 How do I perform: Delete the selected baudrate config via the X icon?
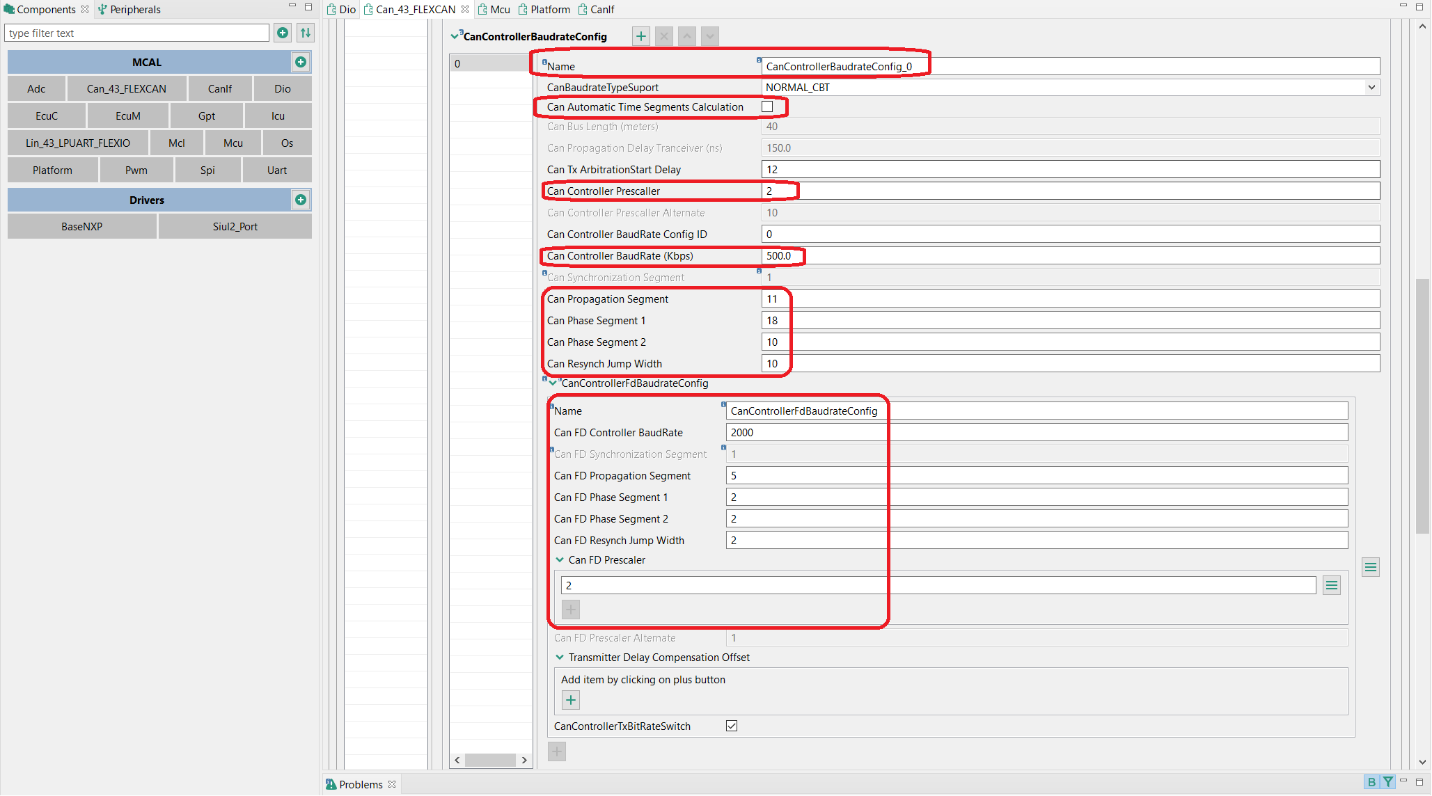[x=664, y=36]
